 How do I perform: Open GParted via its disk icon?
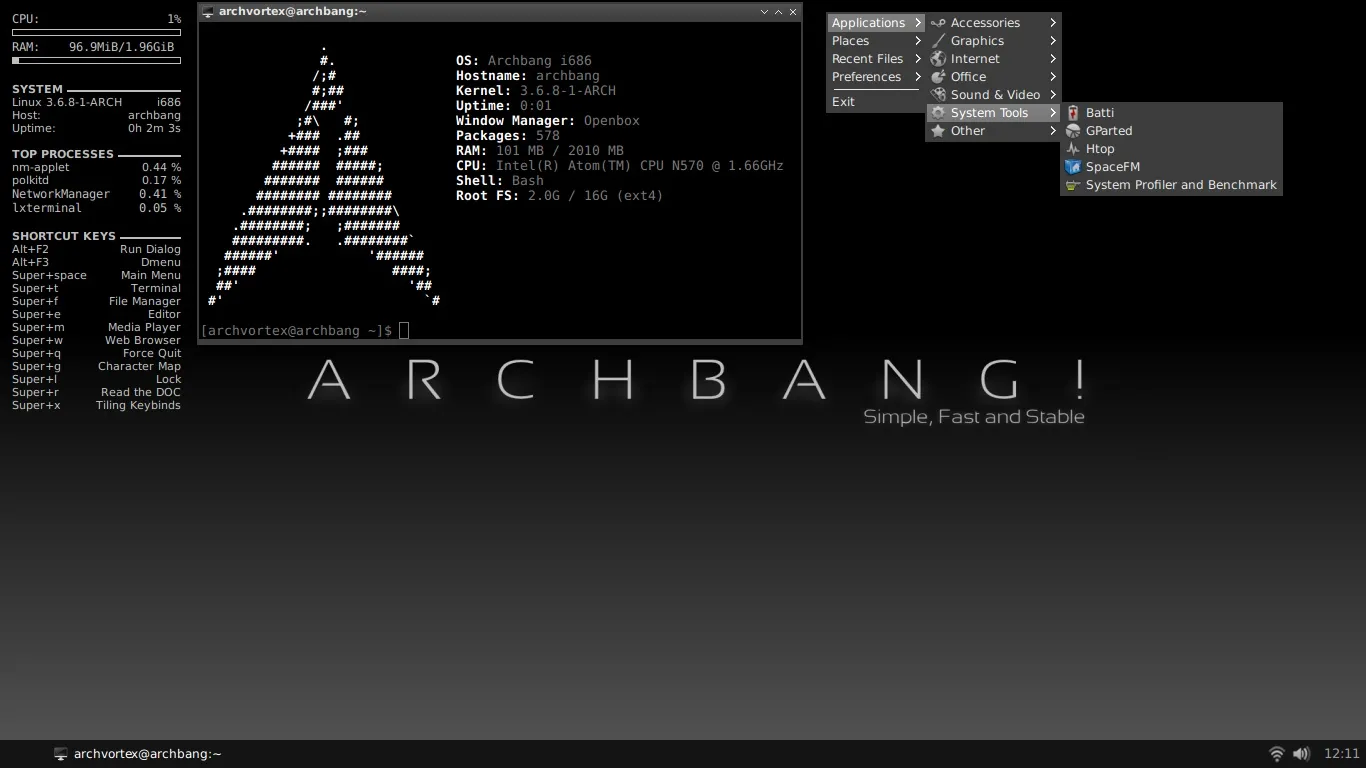[x=1073, y=131]
